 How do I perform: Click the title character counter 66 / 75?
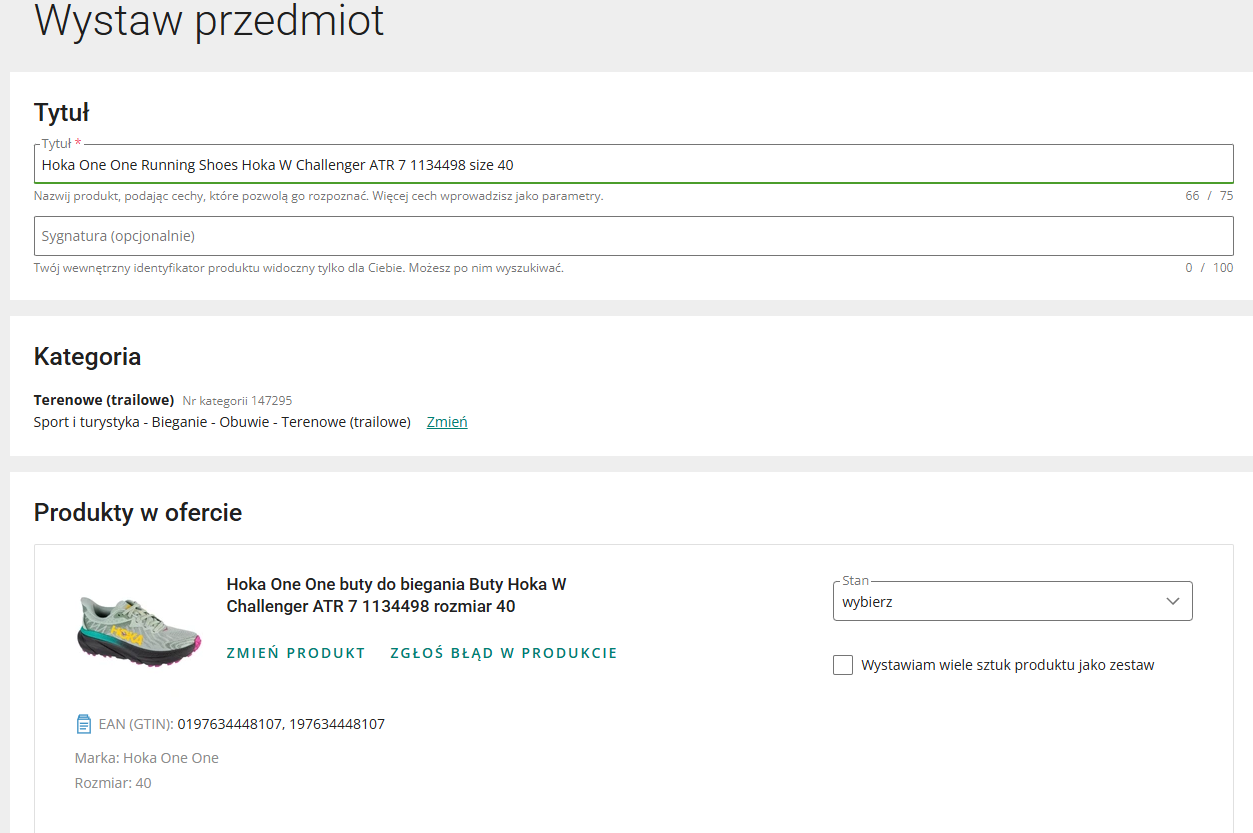(1208, 196)
